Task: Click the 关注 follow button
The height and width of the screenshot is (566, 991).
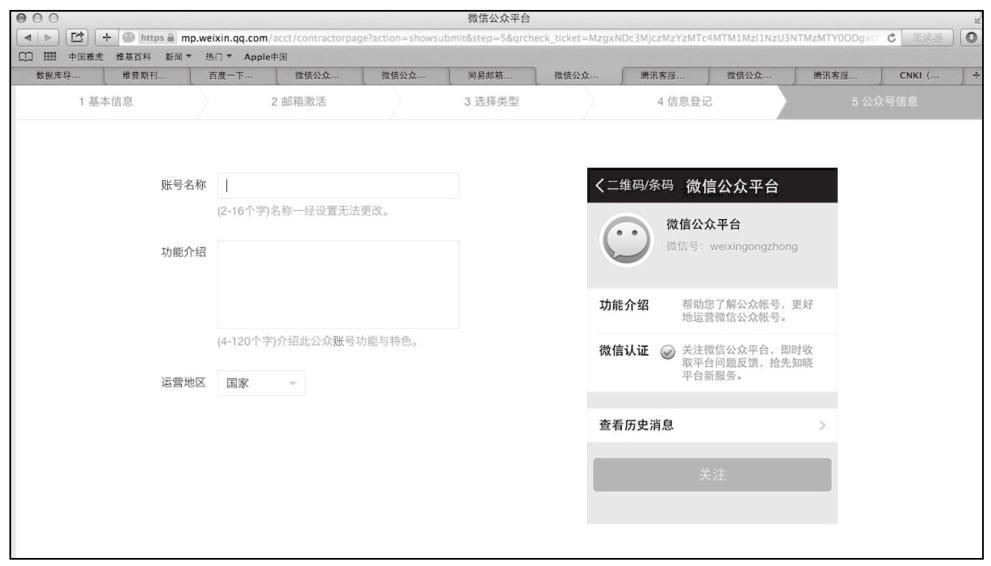Action: (712, 474)
